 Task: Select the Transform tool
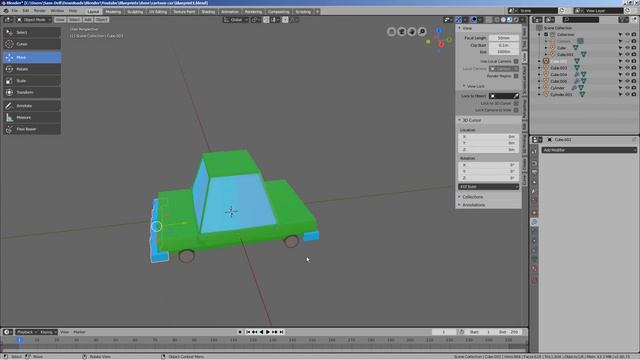point(32,92)
